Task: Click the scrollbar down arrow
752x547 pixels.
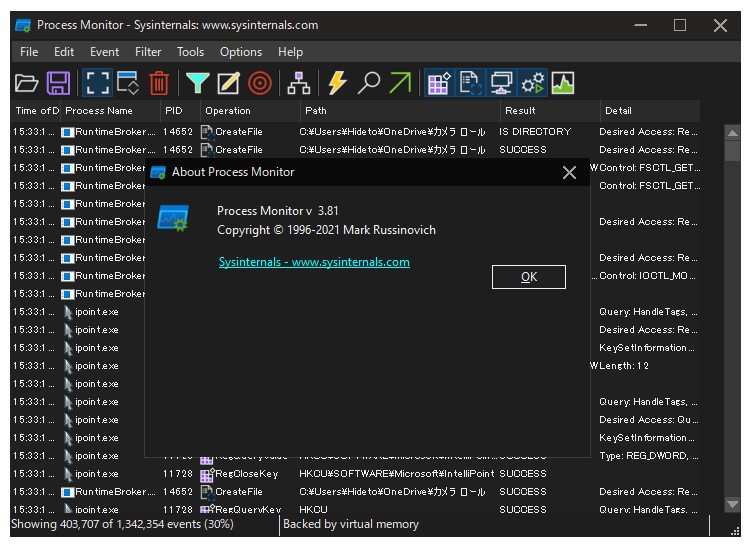Action: [x=732, y=504]
